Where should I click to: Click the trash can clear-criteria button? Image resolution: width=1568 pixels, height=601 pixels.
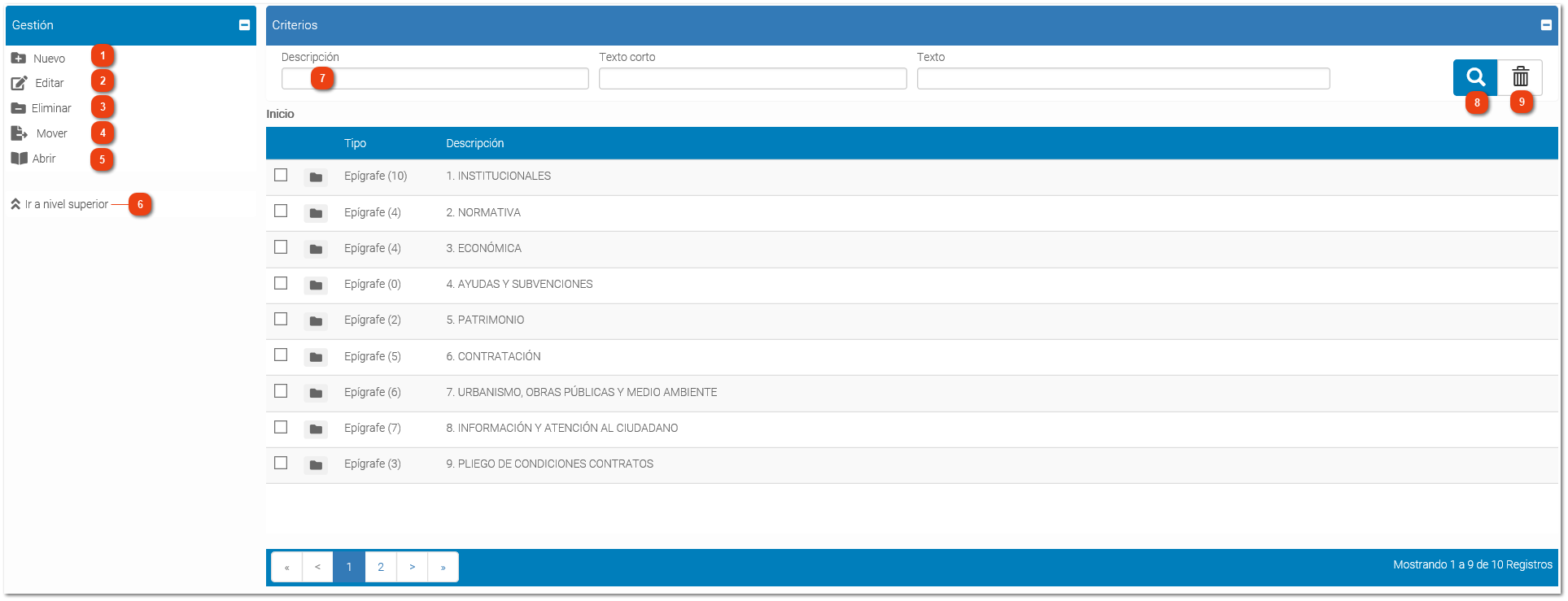[x=1520, y=77]
